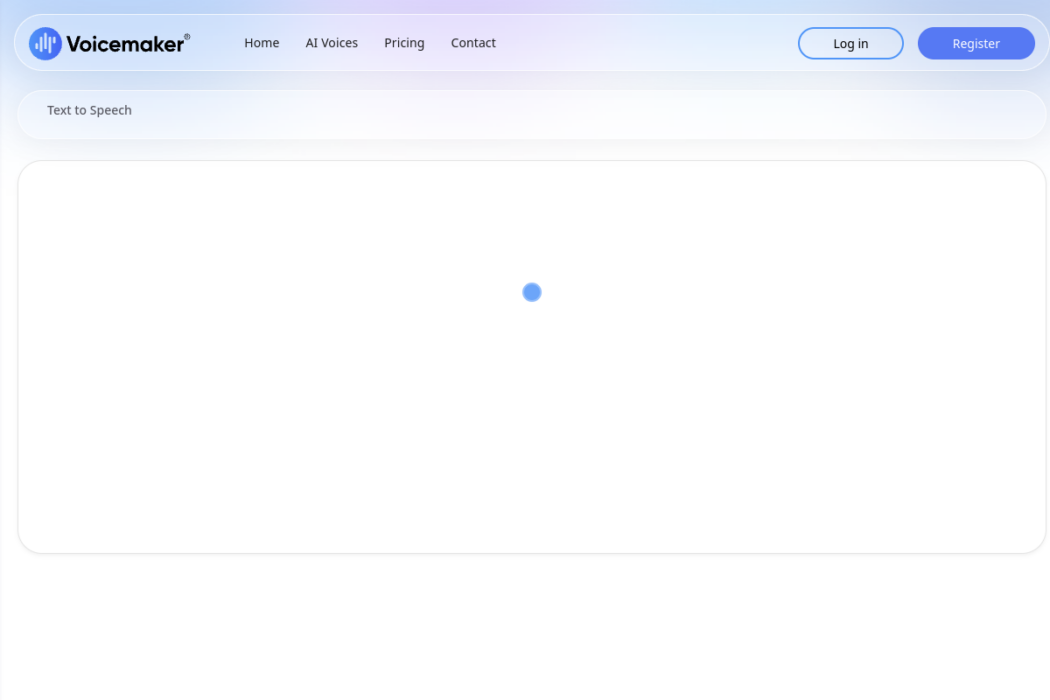
Task: Create an account using Register
Action: pos(976,43)
